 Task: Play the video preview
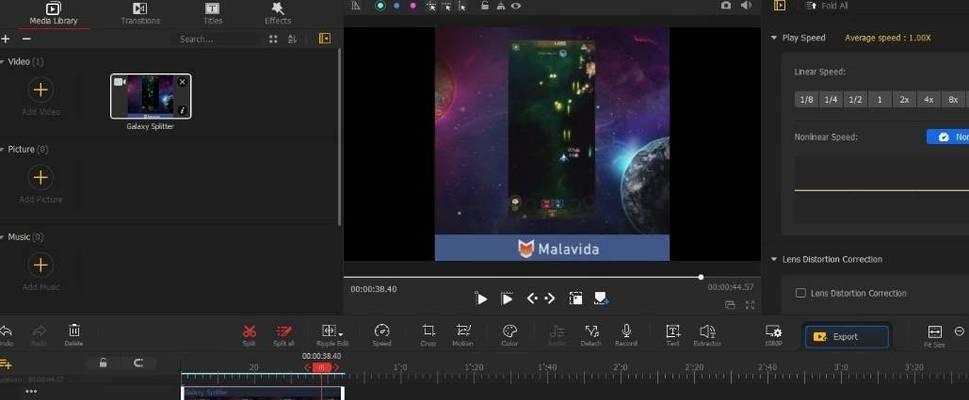(481, 299)
